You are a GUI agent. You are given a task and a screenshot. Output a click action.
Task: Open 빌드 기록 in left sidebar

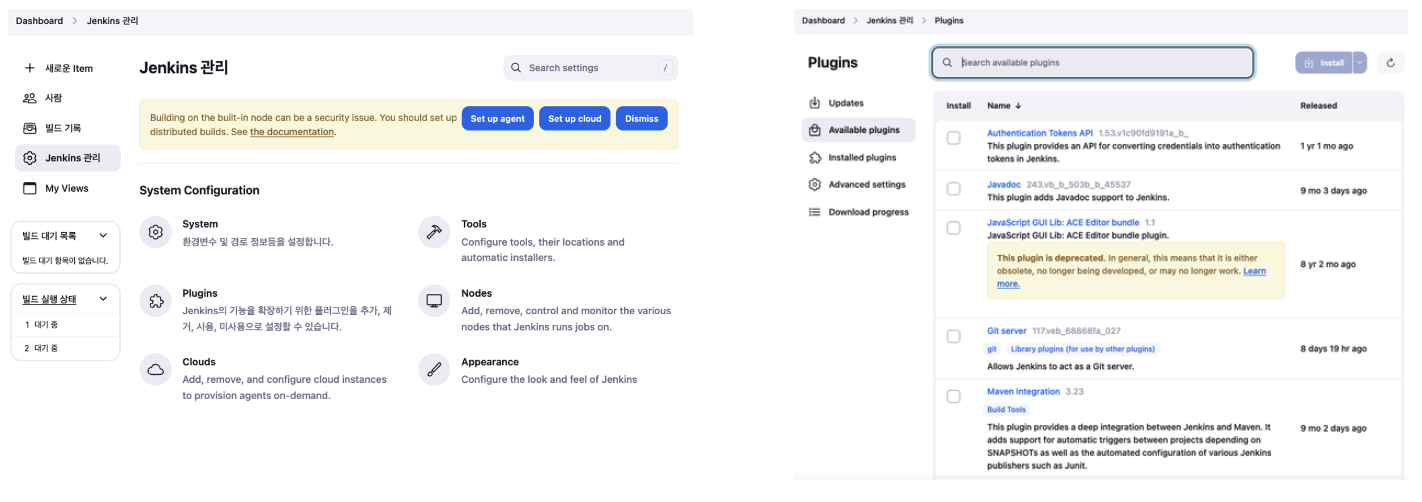68,128
